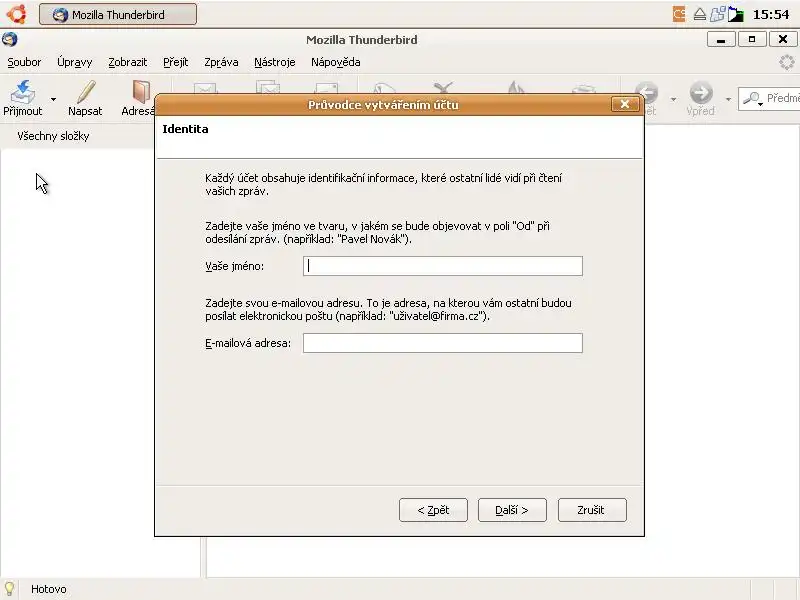This screenshot has width=800, height=600.
Task: Maximize the Mozilla Thunderbird window
Action: (x=752, y=39)
